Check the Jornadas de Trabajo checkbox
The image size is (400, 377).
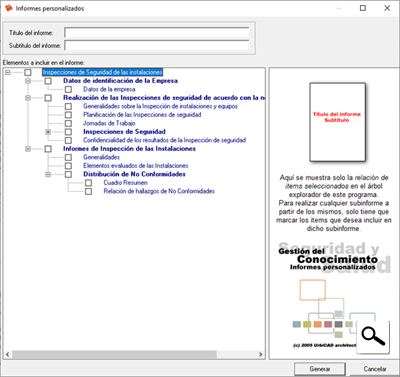pos(68,123)
